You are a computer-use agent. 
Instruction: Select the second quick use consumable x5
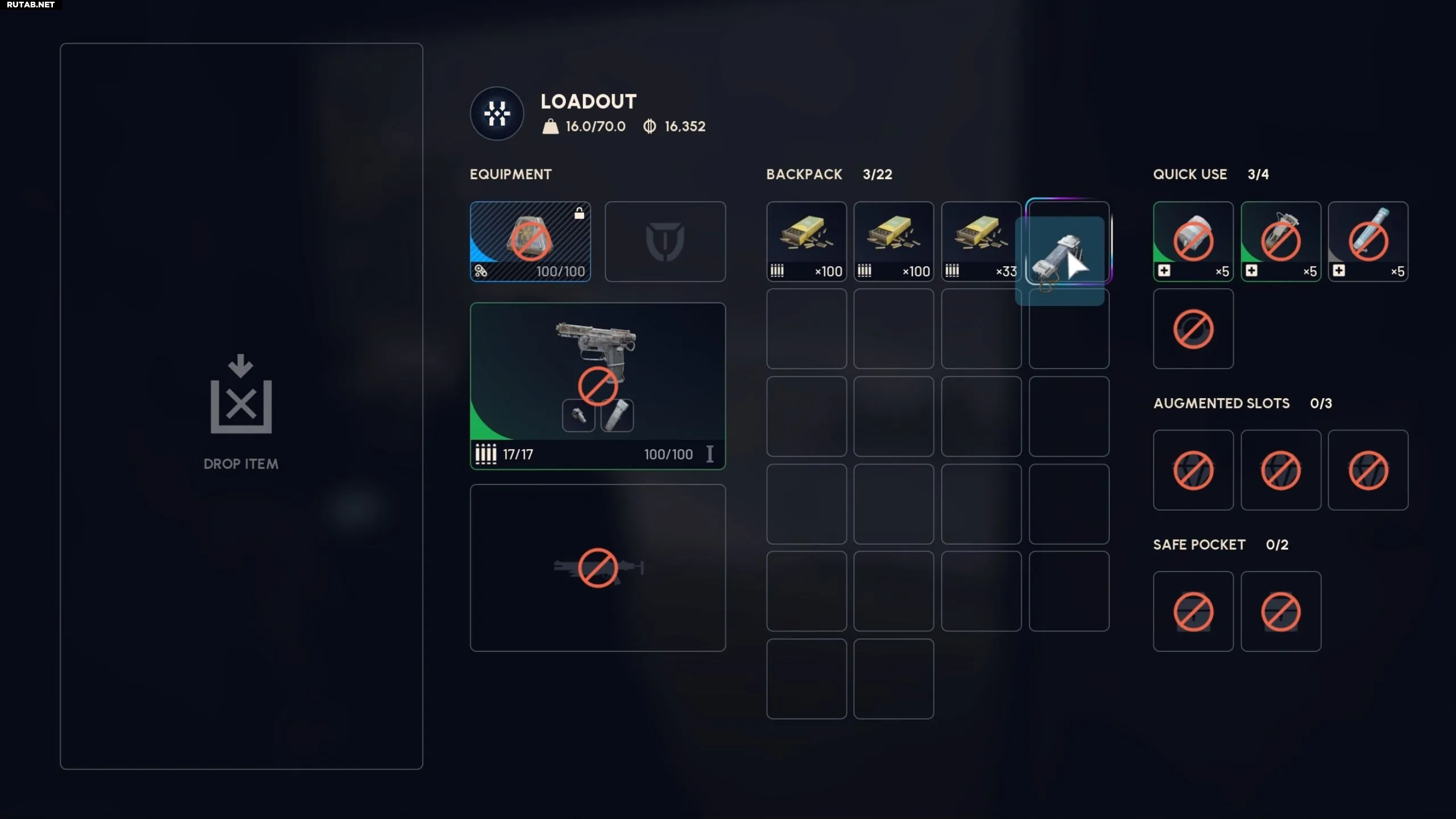(x=1281, y=241)
